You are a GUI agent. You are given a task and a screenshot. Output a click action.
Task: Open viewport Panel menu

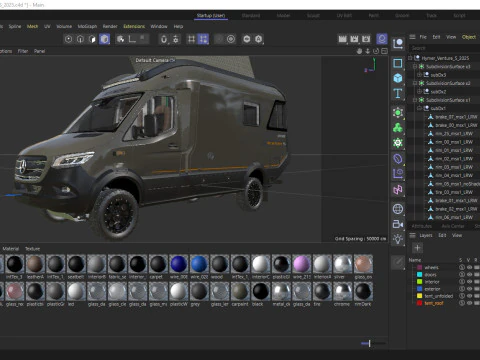pos(39,51)
